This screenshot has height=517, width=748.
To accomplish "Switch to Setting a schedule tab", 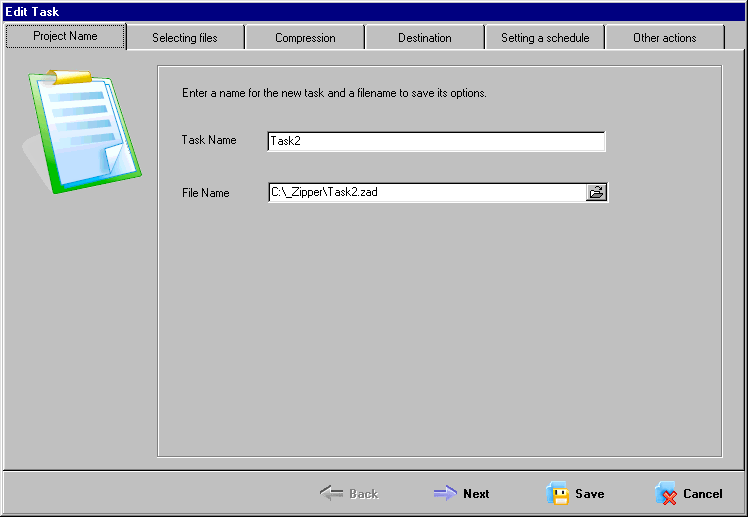I will pos(545,38).
